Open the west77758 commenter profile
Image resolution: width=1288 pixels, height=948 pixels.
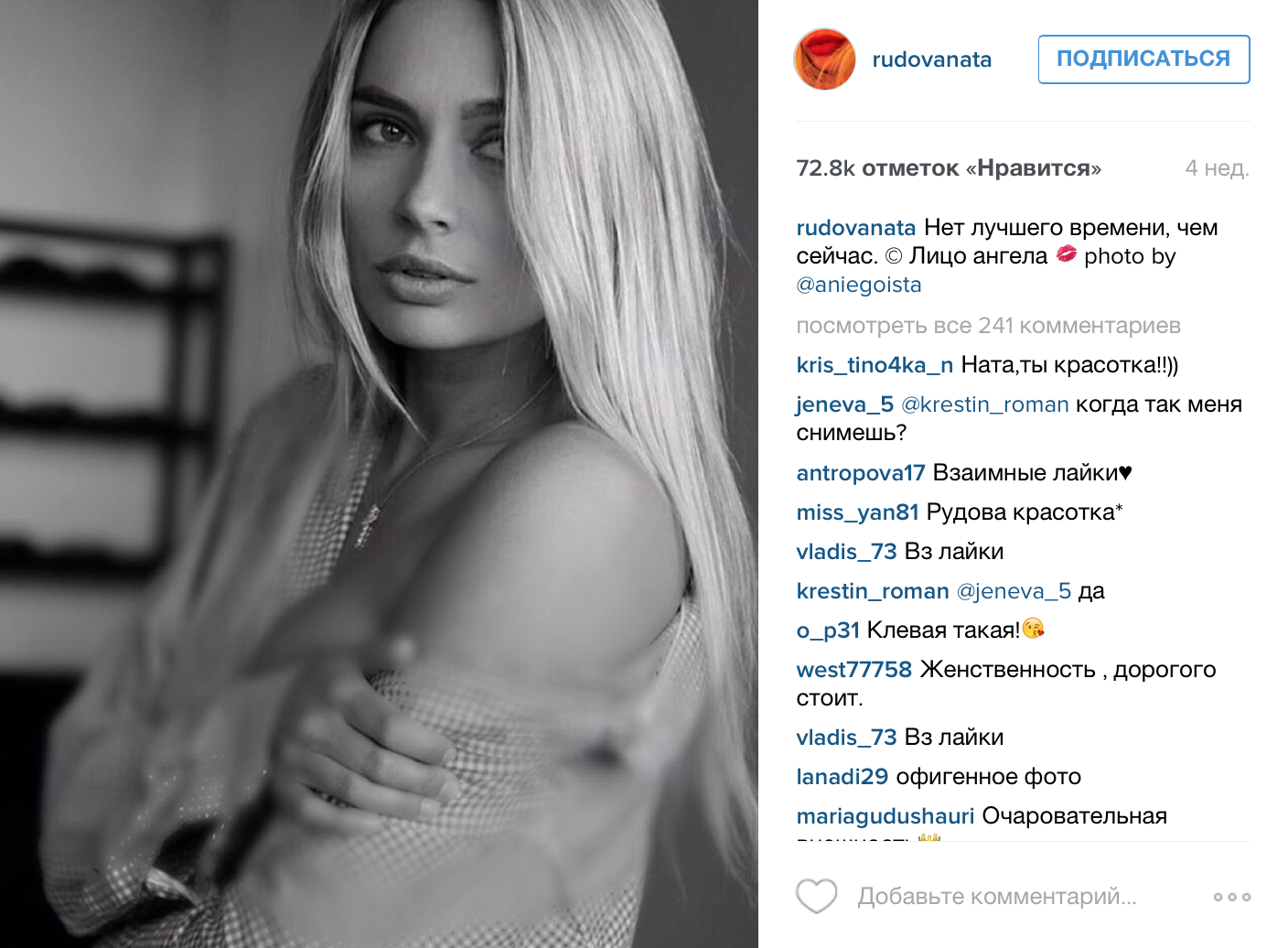(x=853, y=670)
